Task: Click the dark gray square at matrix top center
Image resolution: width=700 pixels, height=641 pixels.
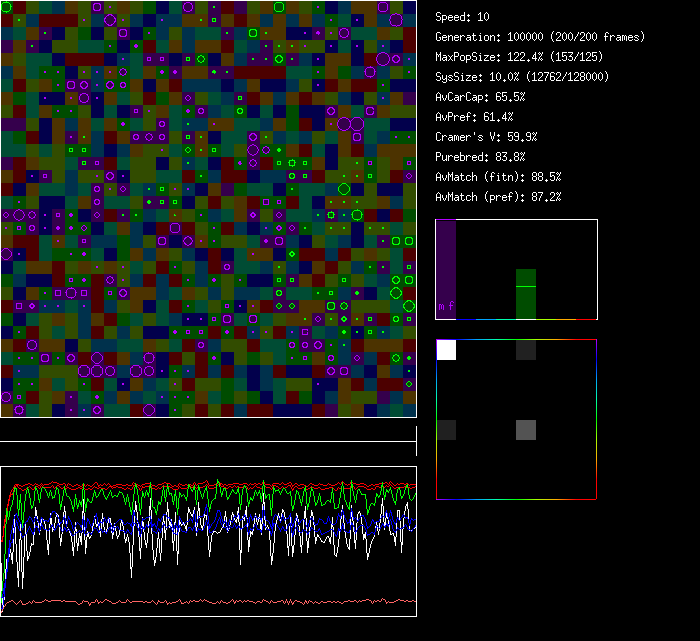Action: coord(526,349)
